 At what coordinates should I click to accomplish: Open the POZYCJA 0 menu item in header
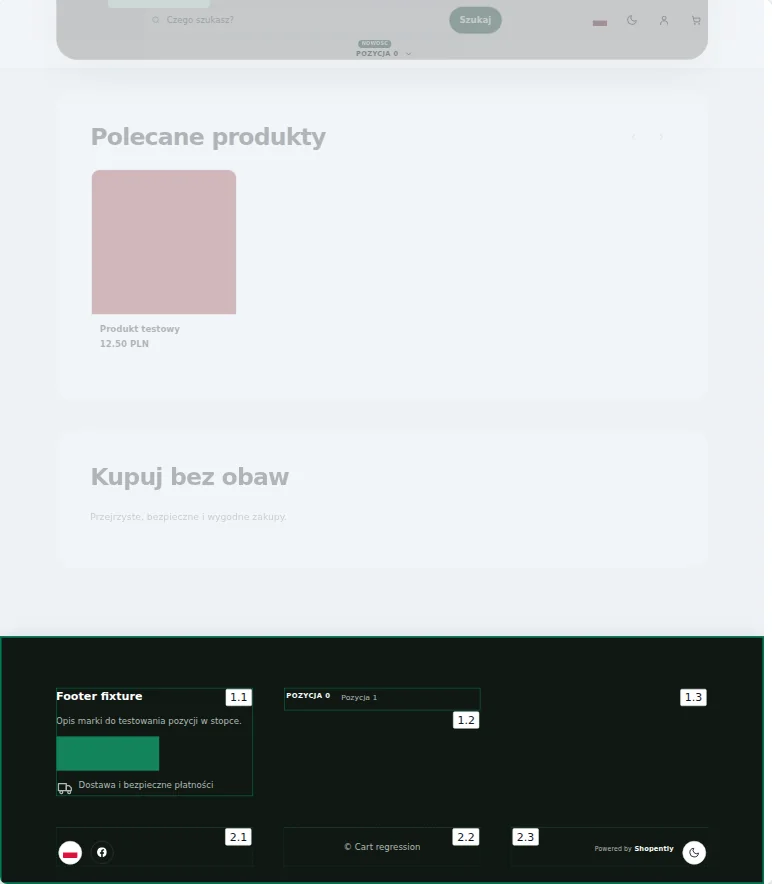377,54
